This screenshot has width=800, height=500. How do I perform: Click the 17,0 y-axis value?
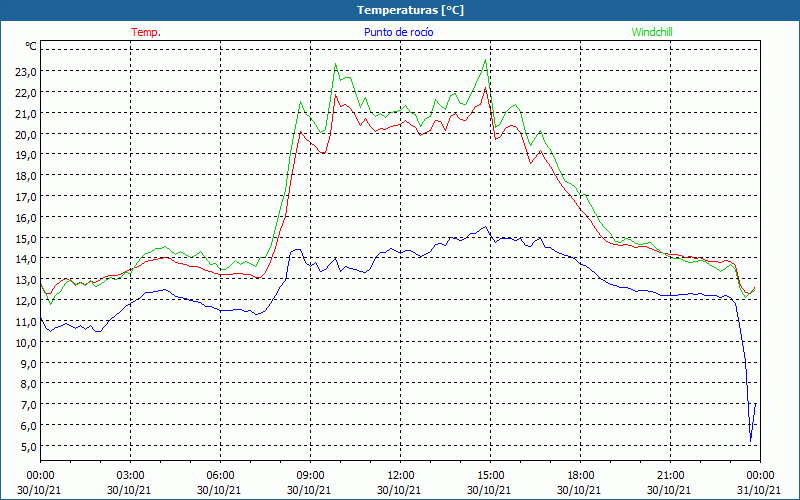[26, 196]
